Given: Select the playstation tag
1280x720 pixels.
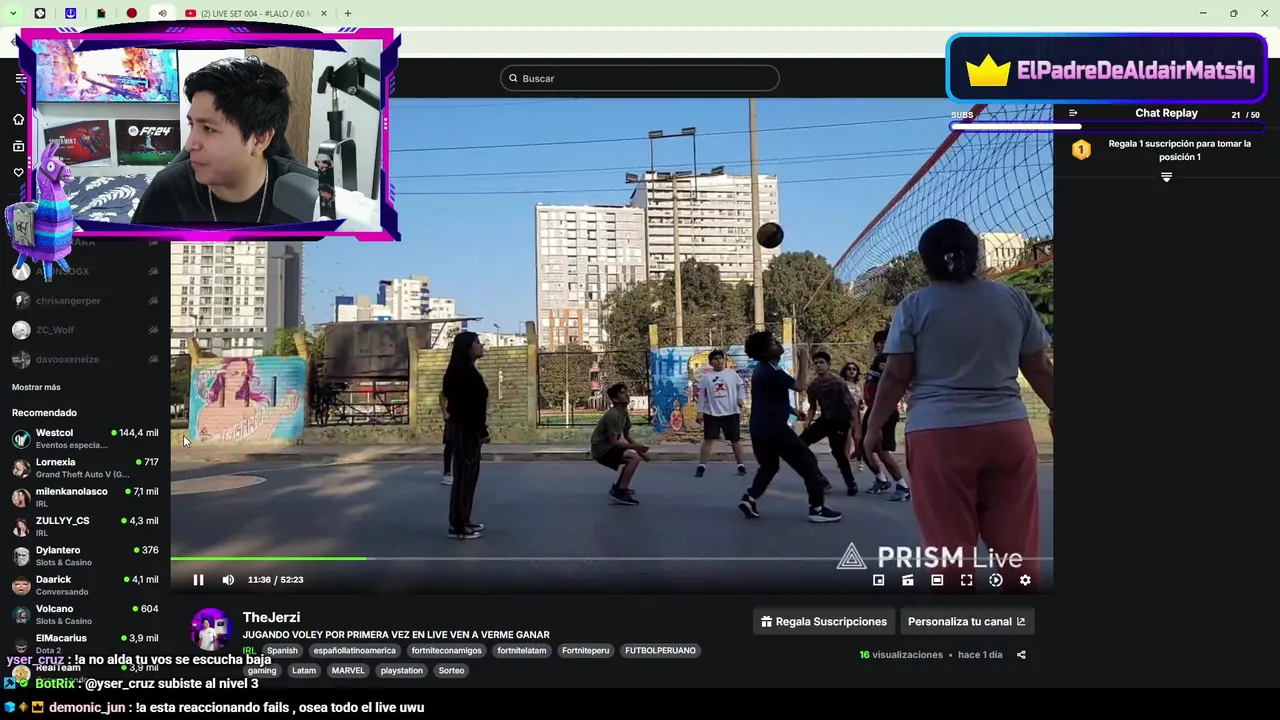Looking at the screenshot, I should click(401, 670).
